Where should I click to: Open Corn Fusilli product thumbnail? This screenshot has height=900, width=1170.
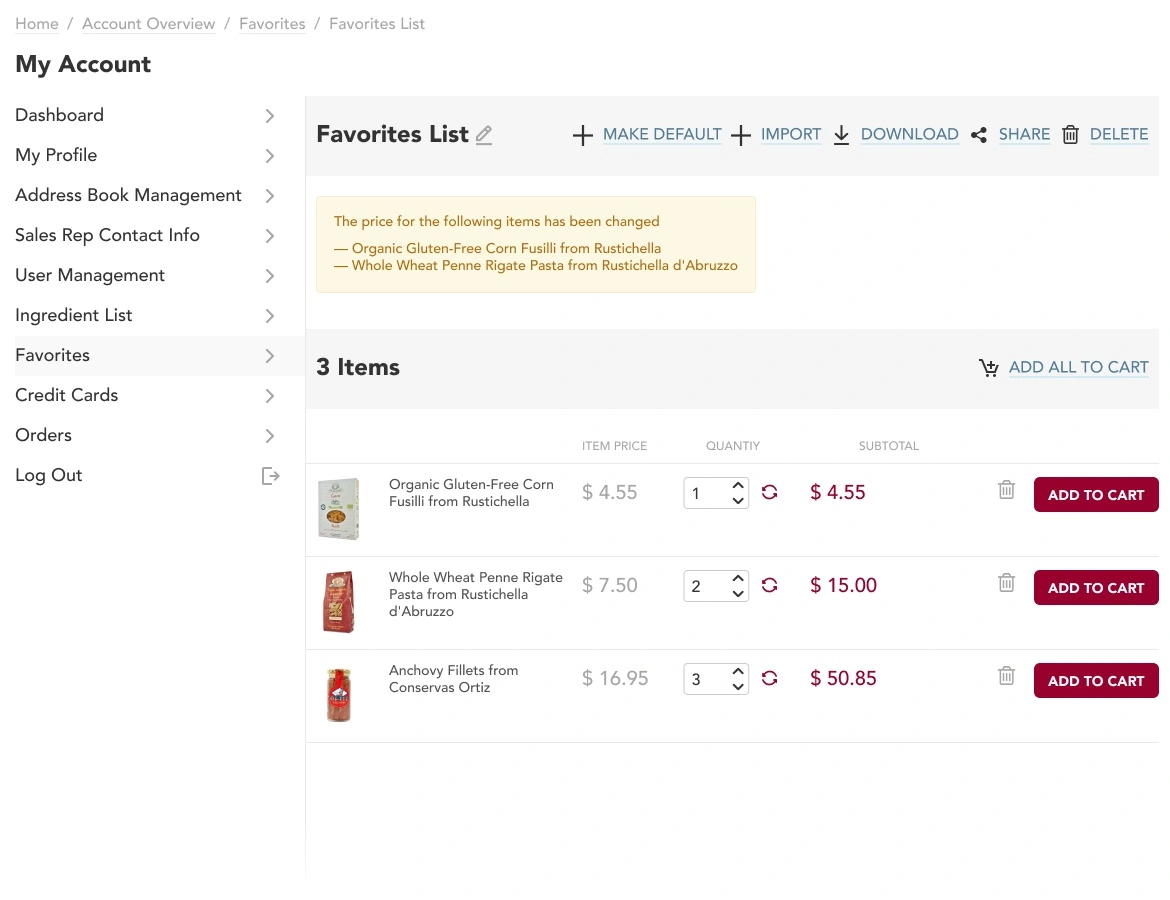tap(339, 509)
